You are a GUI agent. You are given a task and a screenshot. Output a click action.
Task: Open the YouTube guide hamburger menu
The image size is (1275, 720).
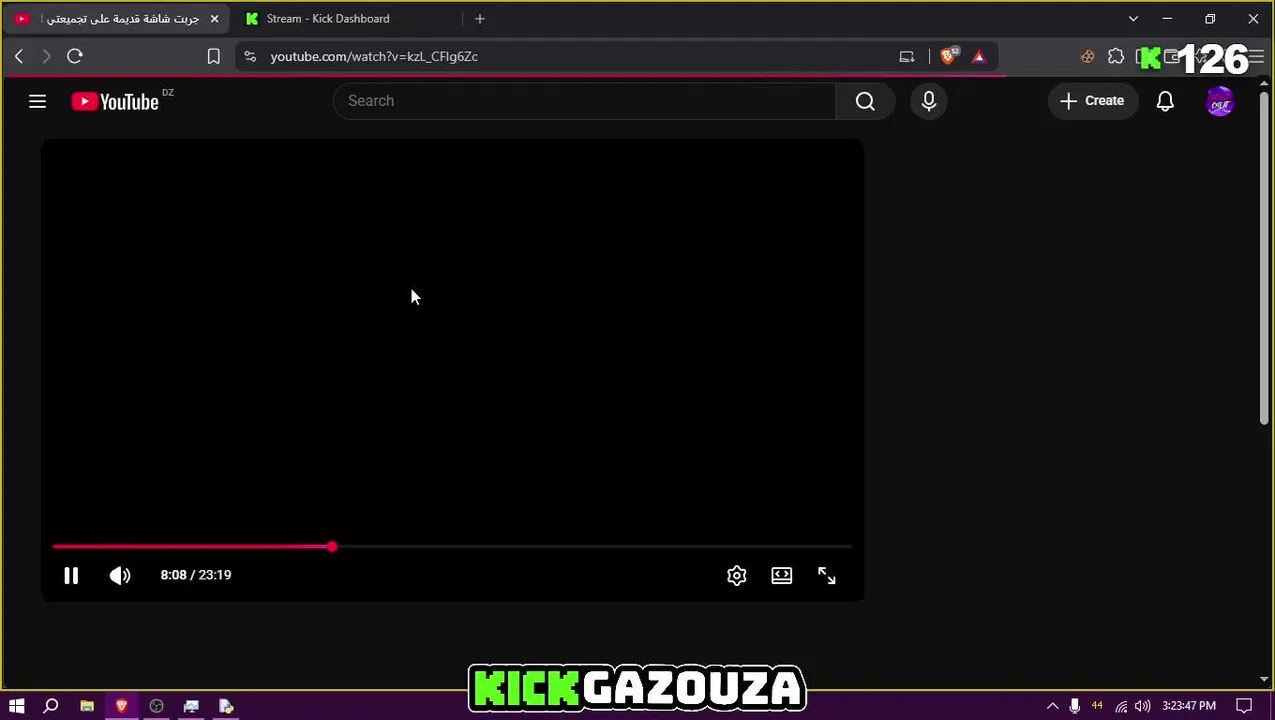click(37, 101)
